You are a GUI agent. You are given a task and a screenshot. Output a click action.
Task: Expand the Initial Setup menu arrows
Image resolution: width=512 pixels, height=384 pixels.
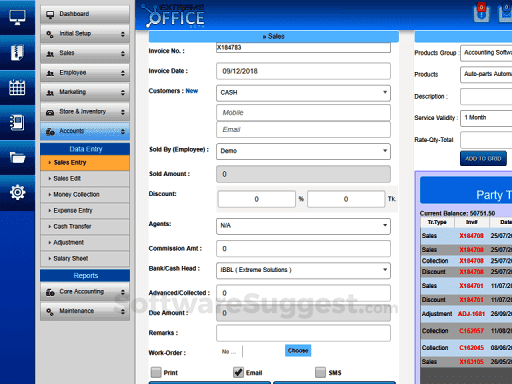coord(123,34)
